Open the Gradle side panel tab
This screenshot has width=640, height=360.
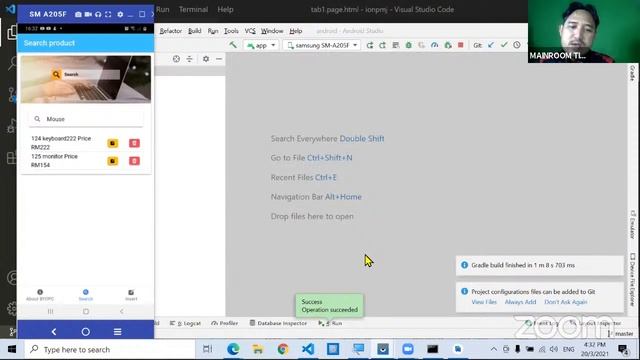[x=633, y=73]
